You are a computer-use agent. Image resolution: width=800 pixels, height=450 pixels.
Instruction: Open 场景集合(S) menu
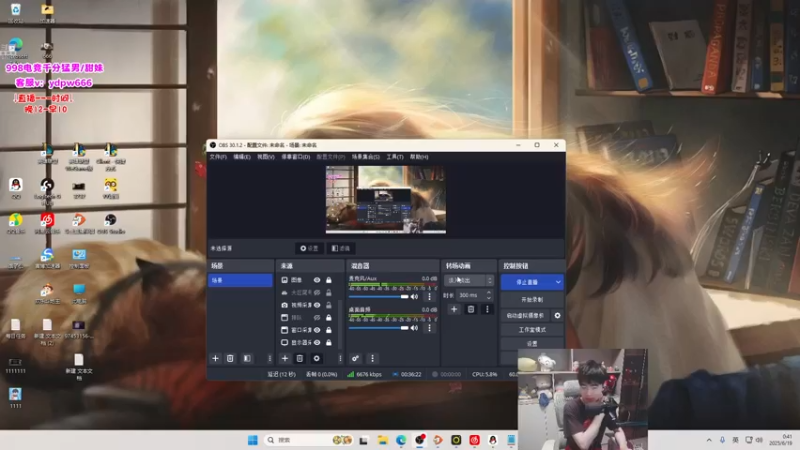point(366,157)
